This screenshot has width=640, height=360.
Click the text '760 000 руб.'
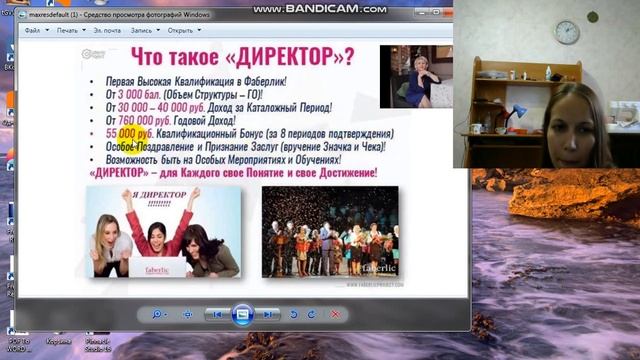pos(144,121)
